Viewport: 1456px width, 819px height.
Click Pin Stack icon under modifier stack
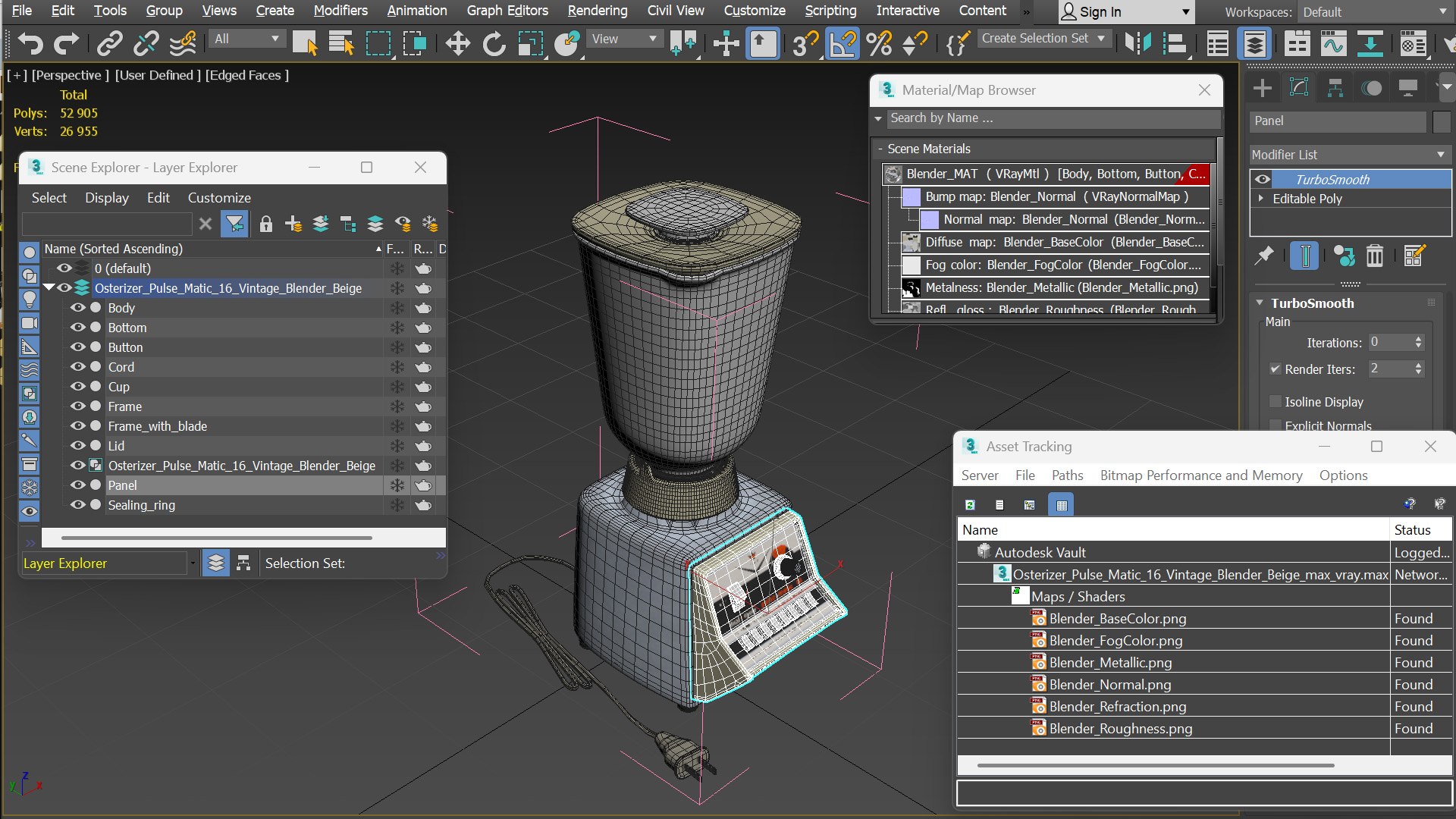click(1264, 256)
